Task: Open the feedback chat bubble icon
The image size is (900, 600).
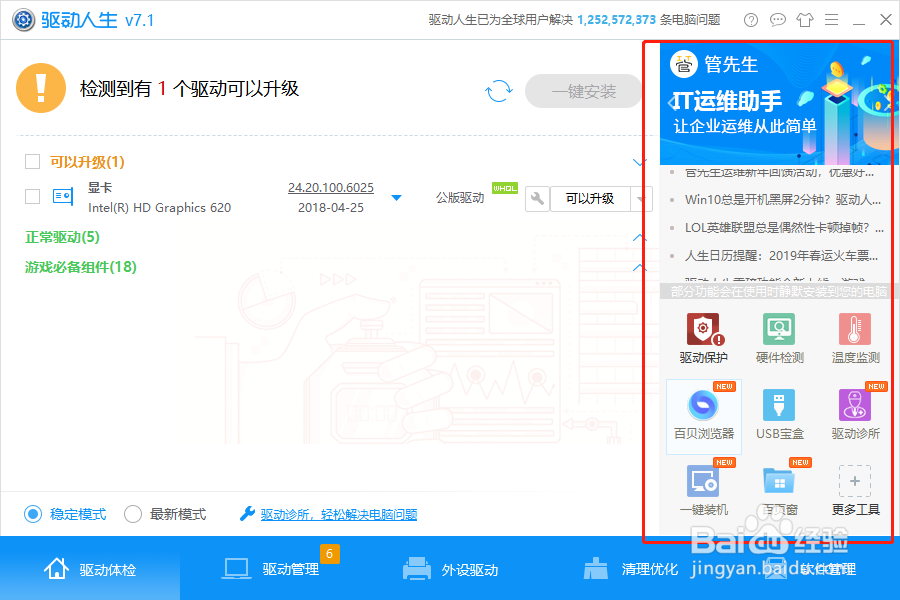Action: [778, 20]
